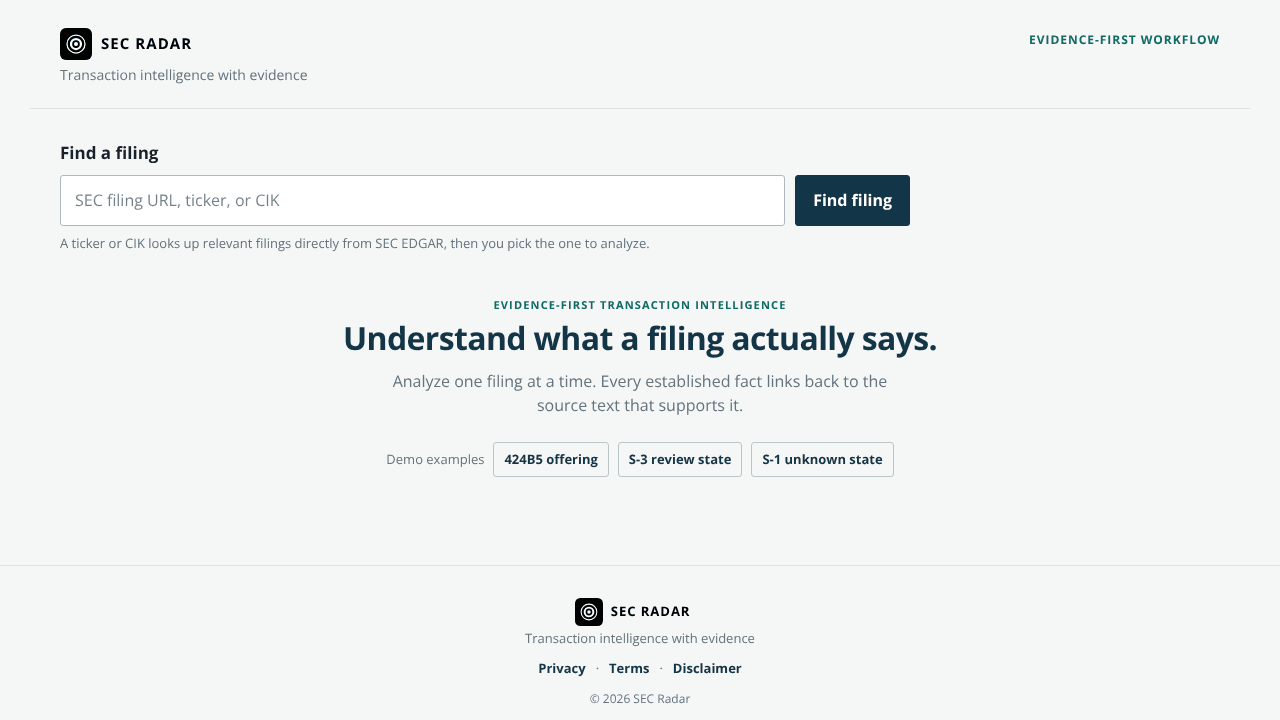Open the S-3 review state demo
The height and width of the screenshot is (720, 1280).
click(x=680, y=460)
